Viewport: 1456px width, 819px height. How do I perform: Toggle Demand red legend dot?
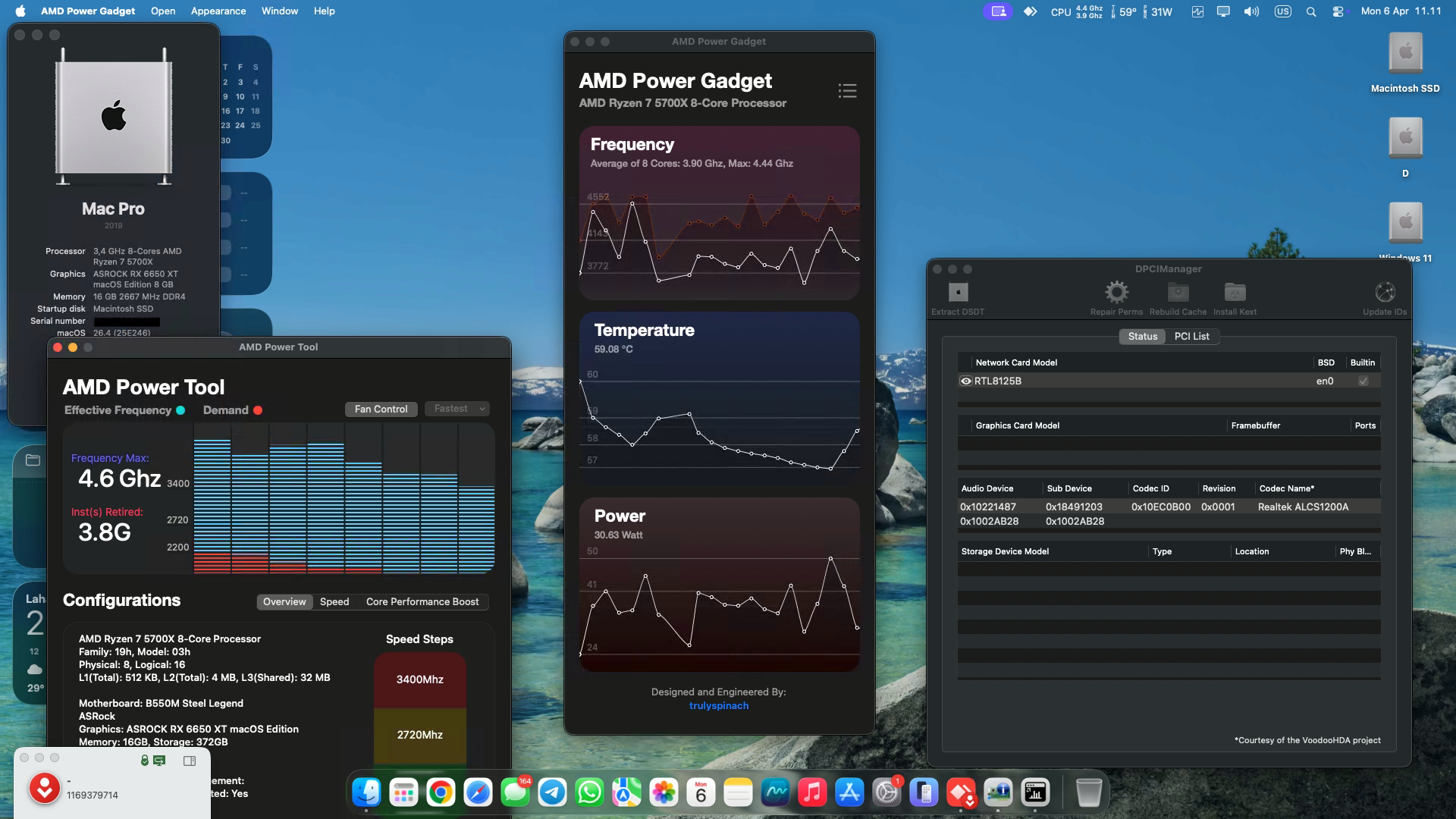(x=258, y=410)
